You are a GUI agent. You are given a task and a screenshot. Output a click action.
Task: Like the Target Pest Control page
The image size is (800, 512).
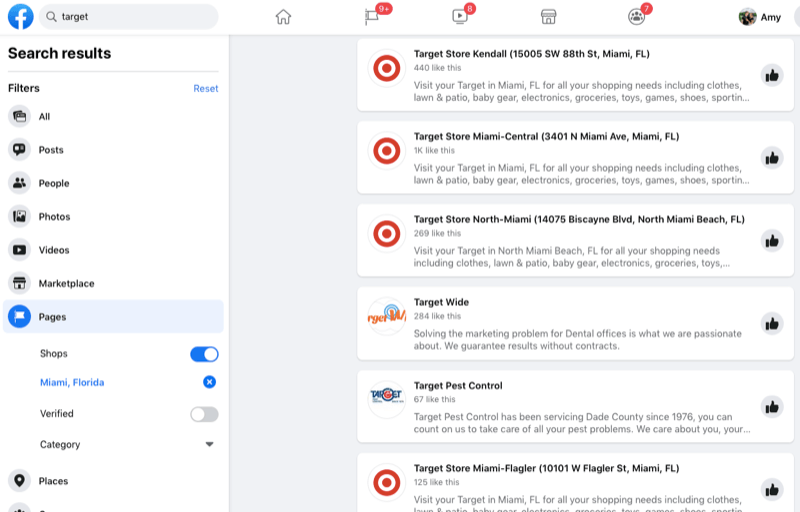point(772,407)
